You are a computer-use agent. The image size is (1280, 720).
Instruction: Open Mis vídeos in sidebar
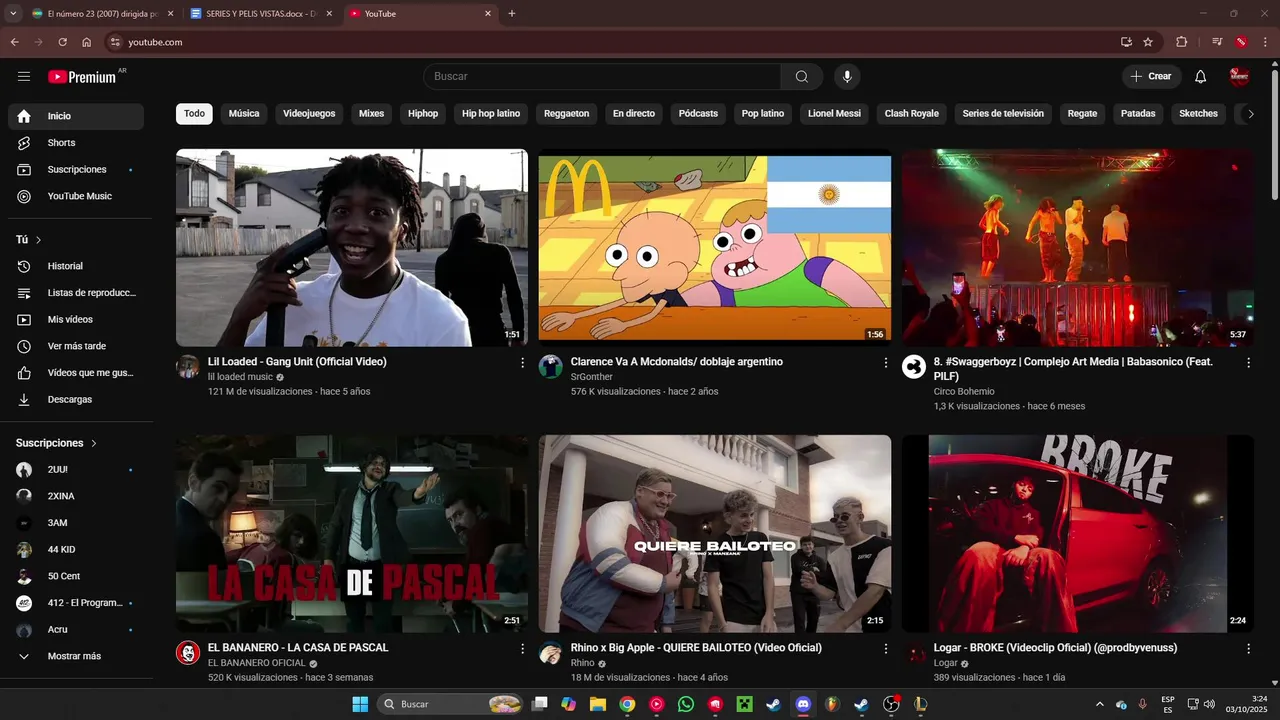click(x=76, y=319)
